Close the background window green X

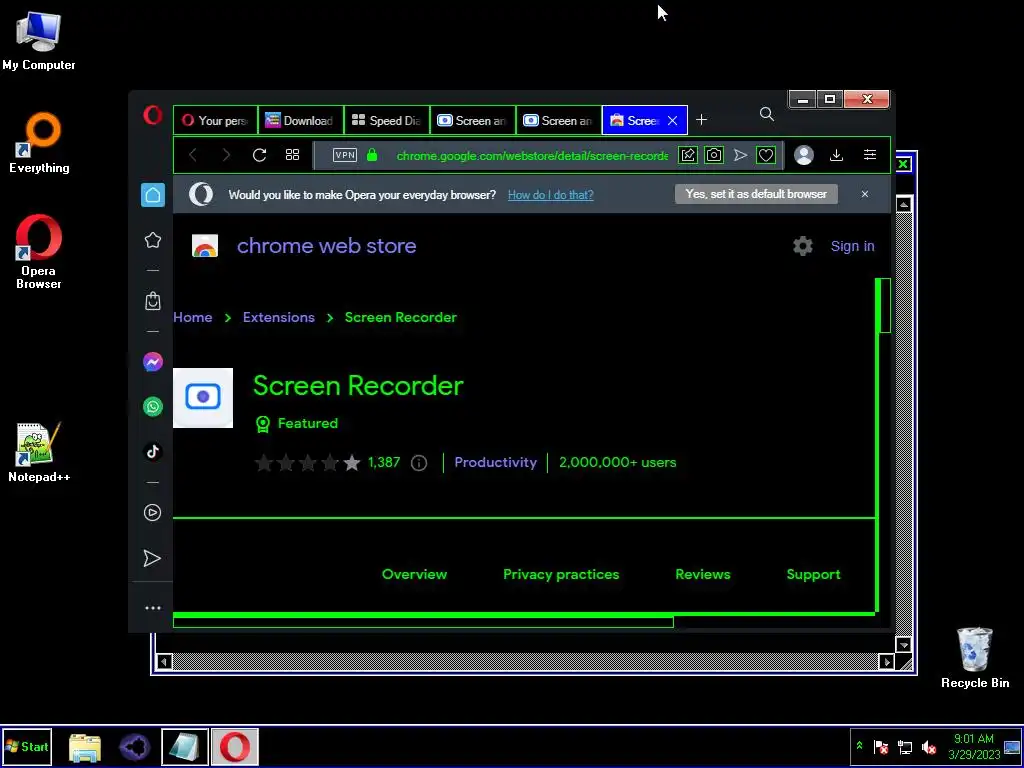click(904, 164)
